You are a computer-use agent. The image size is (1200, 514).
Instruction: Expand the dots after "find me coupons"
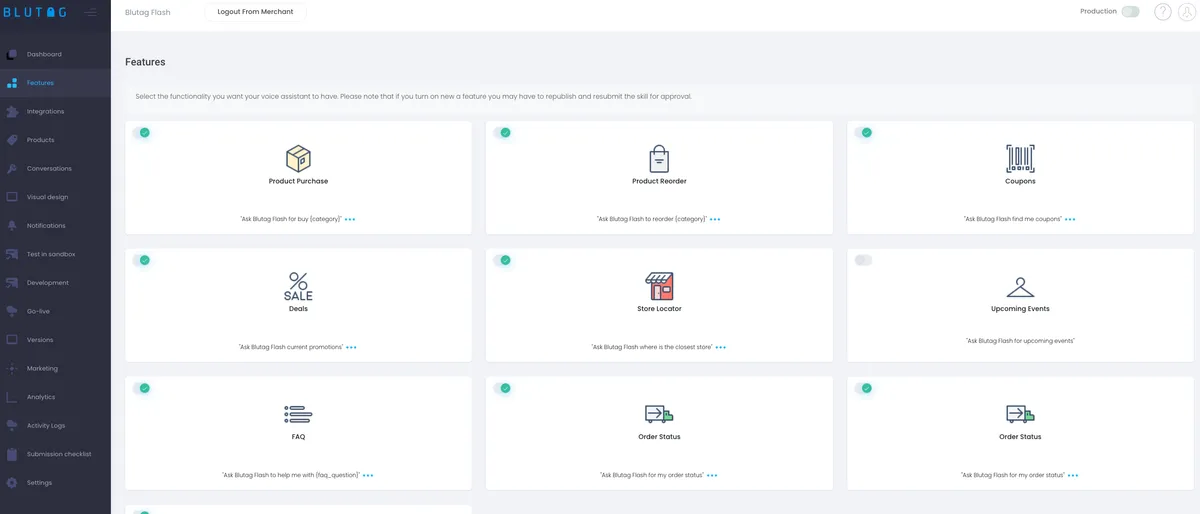(x=1070, y=219)
